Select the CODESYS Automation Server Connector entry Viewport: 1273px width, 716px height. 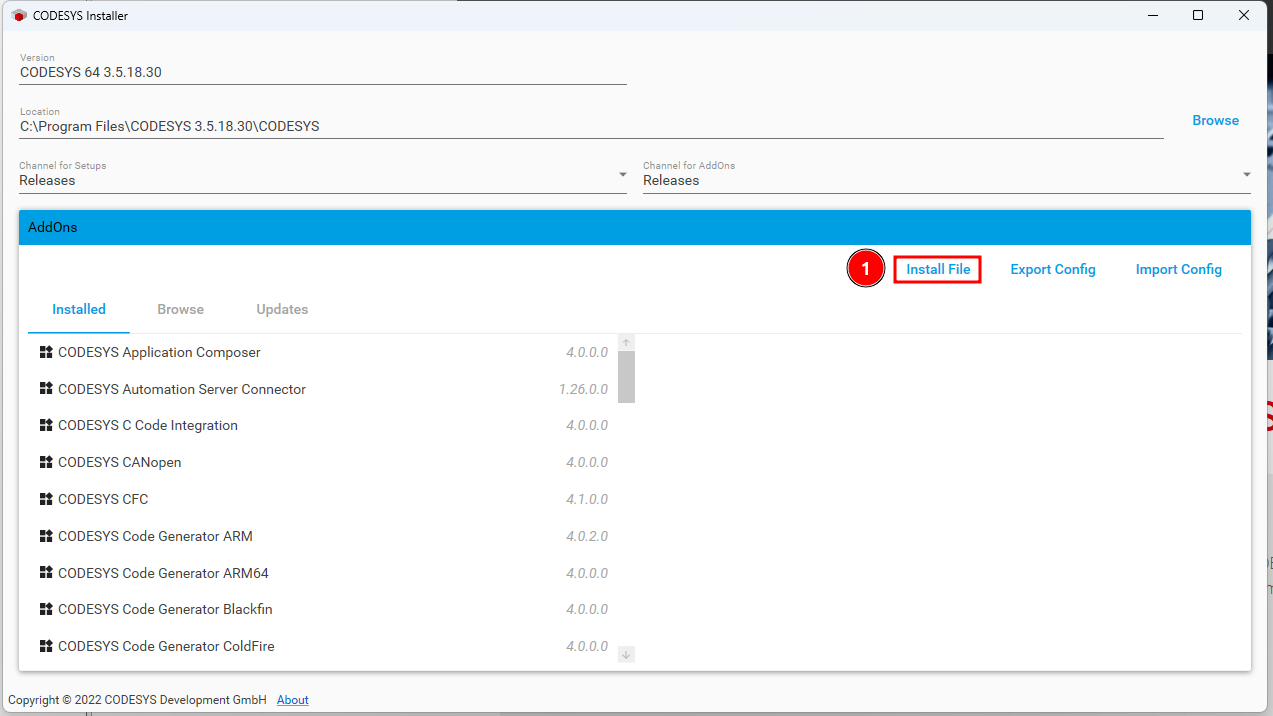pos(323,389)
